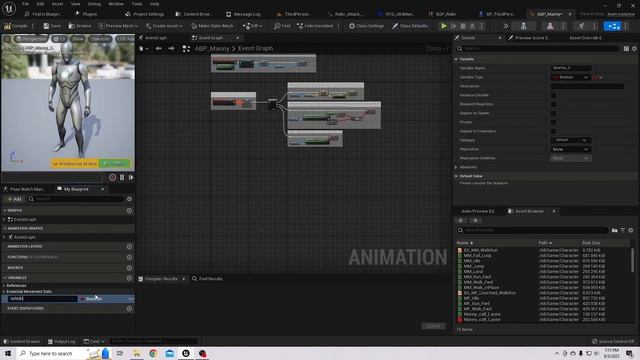This screenshot has width=640, height=360.
Task: Navigate back in the graph history
Action: 158,49
